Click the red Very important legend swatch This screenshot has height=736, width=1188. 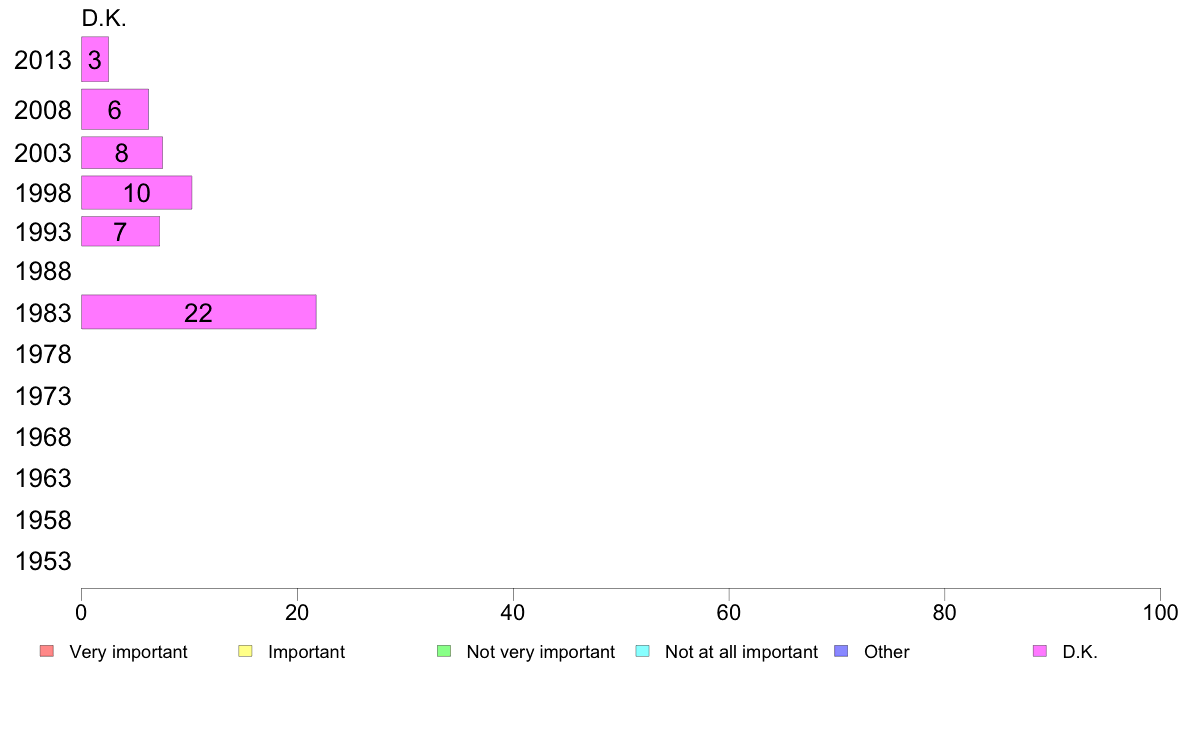47,651
